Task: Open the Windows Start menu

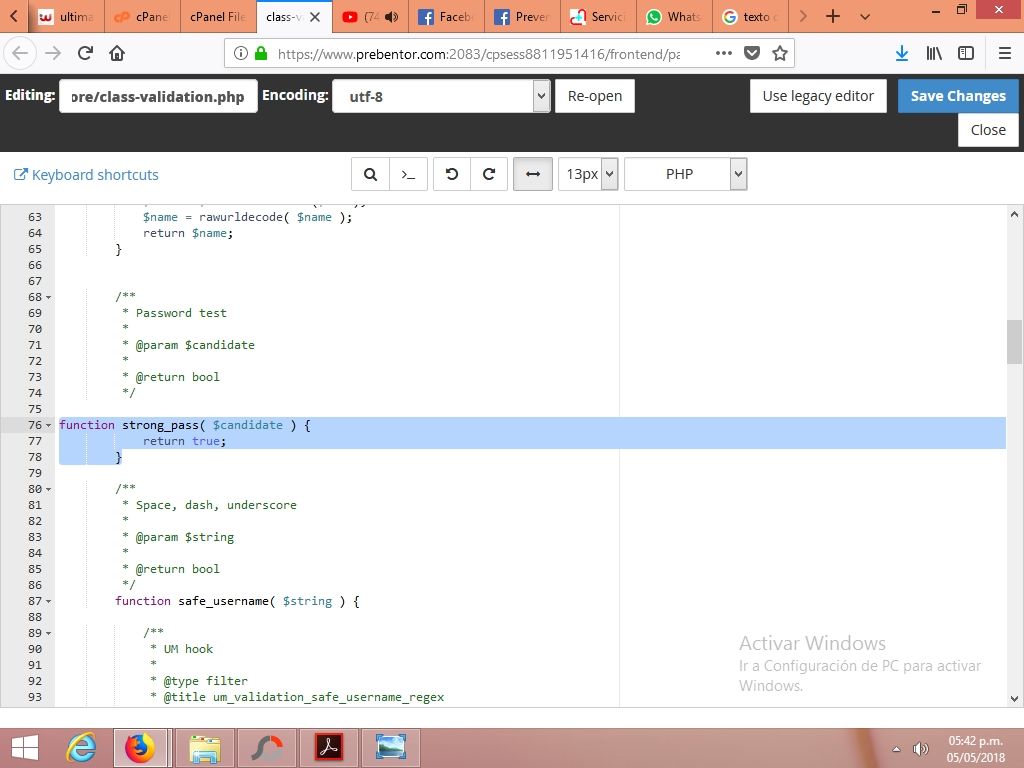Action: 25,748
